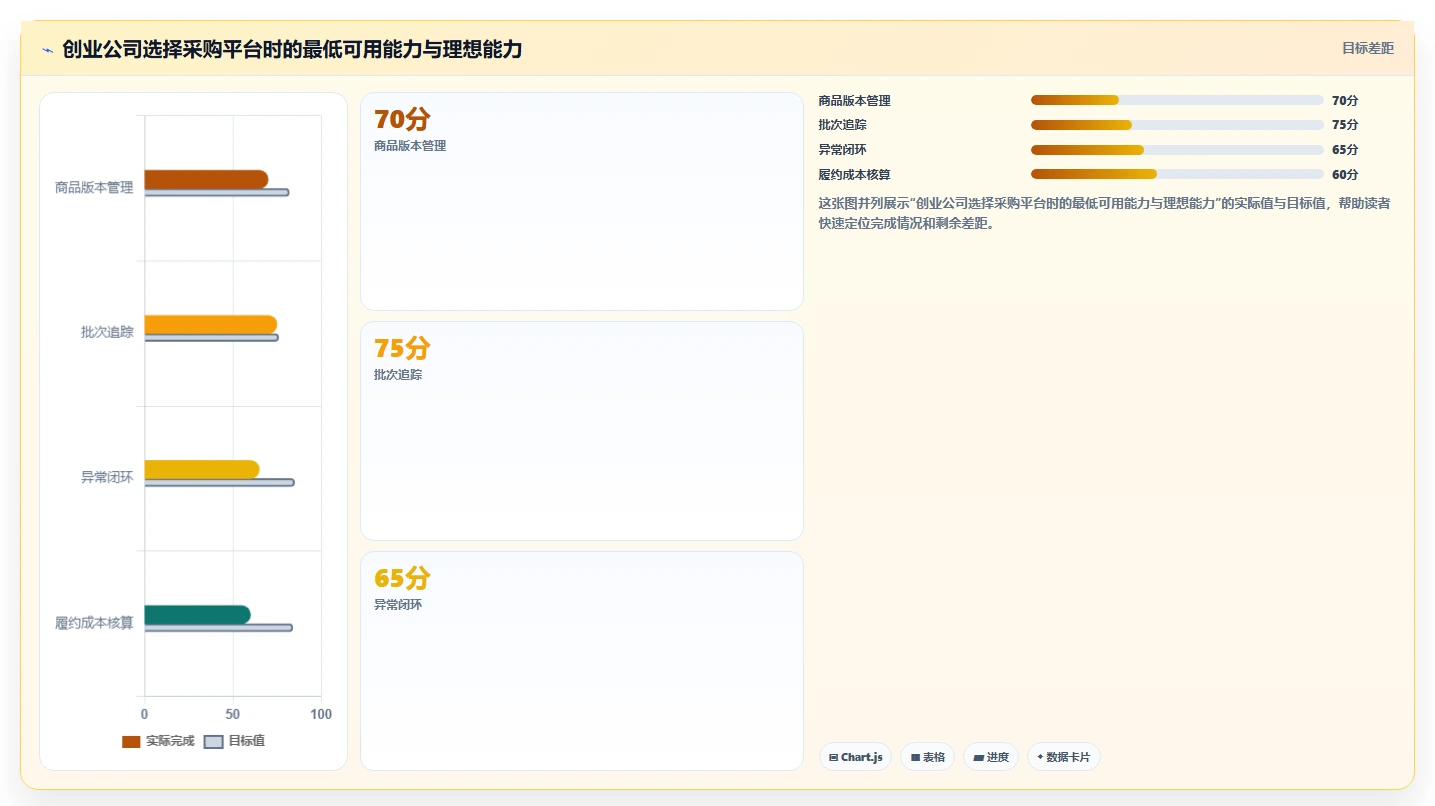Screen dimensions: 1435x806
Task: Click the 100 tick on x-axis
Action: pyautogui.click(x=321, y=714)
